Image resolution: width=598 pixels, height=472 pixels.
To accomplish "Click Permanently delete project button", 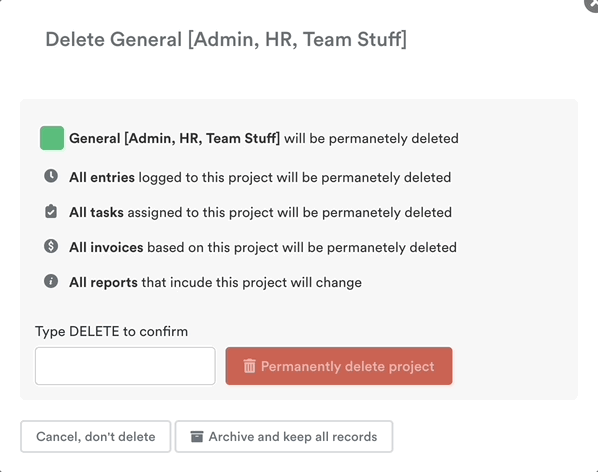I will 339,366.
